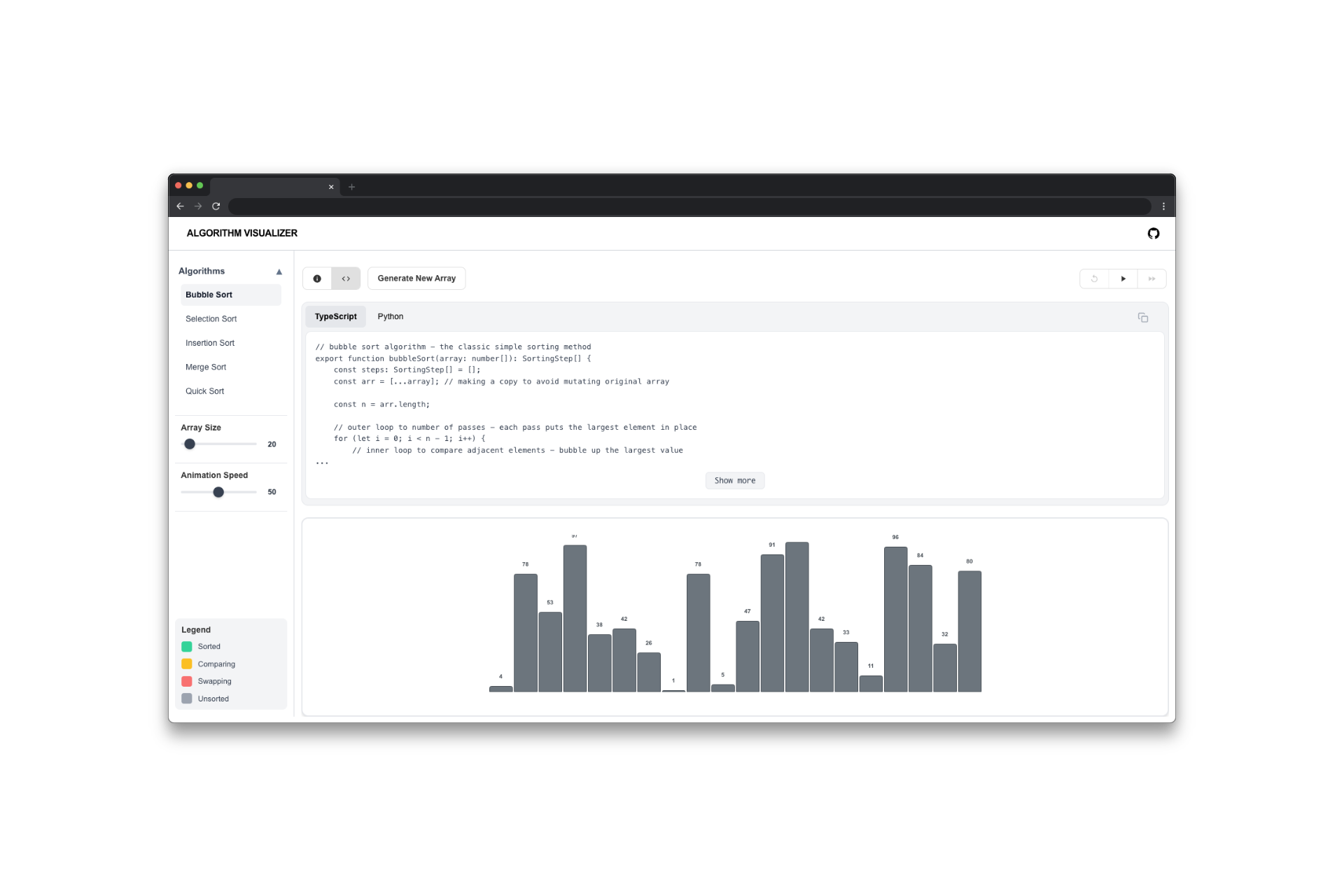Choose Insertion Sort from the list
This screenshot has height=896, width=1344.
(231, 343)
